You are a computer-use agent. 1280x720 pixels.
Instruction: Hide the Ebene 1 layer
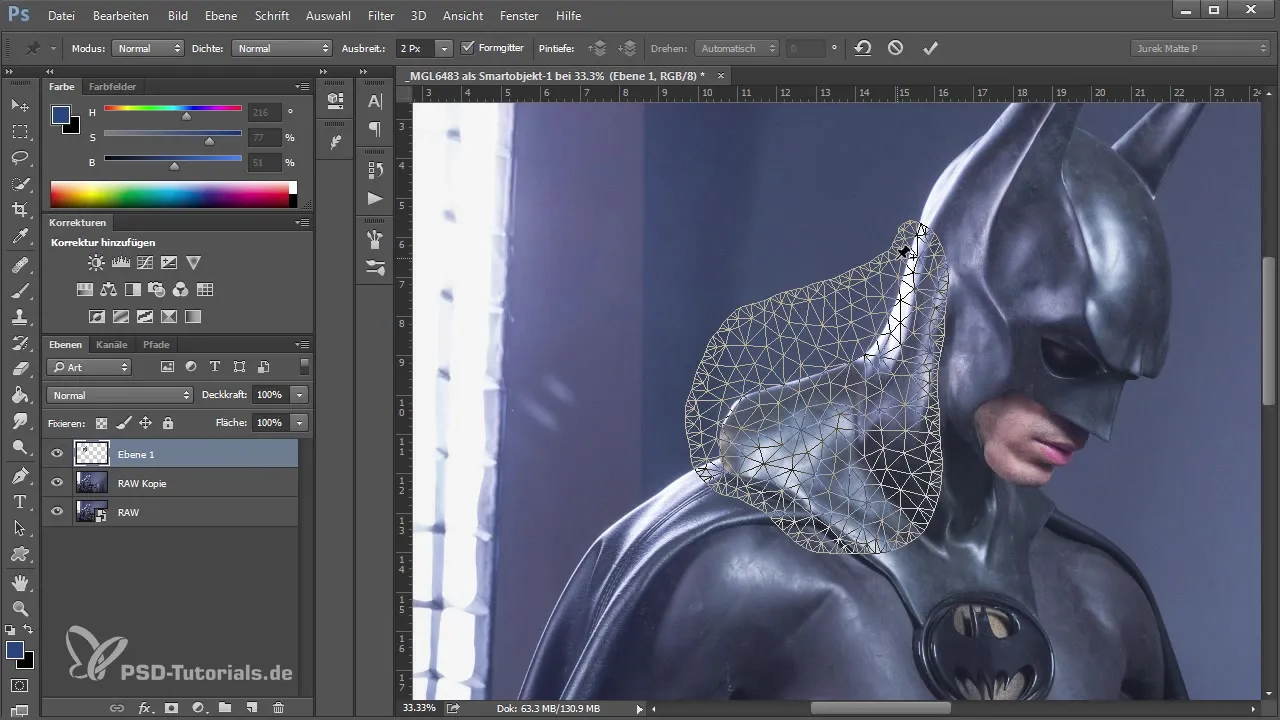pyautogui.click(x=57, y=454)
